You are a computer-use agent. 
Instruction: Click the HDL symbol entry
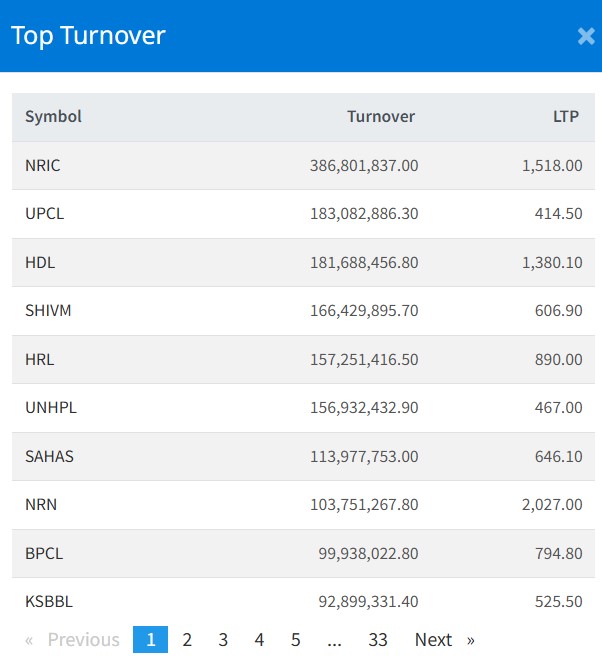pyautogui.click(x=40, y=262)
